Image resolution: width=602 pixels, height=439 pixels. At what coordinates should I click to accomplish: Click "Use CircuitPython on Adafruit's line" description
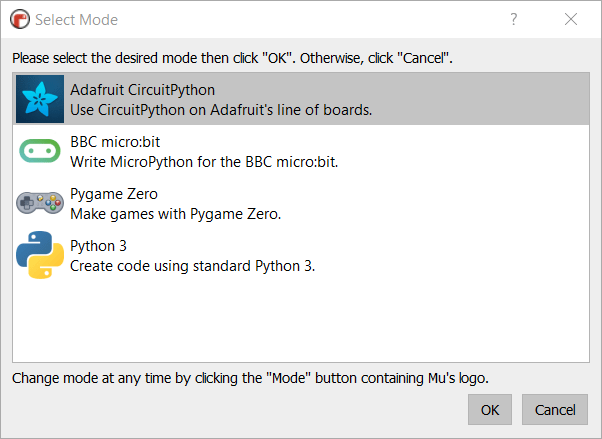(x=220, y=109)
